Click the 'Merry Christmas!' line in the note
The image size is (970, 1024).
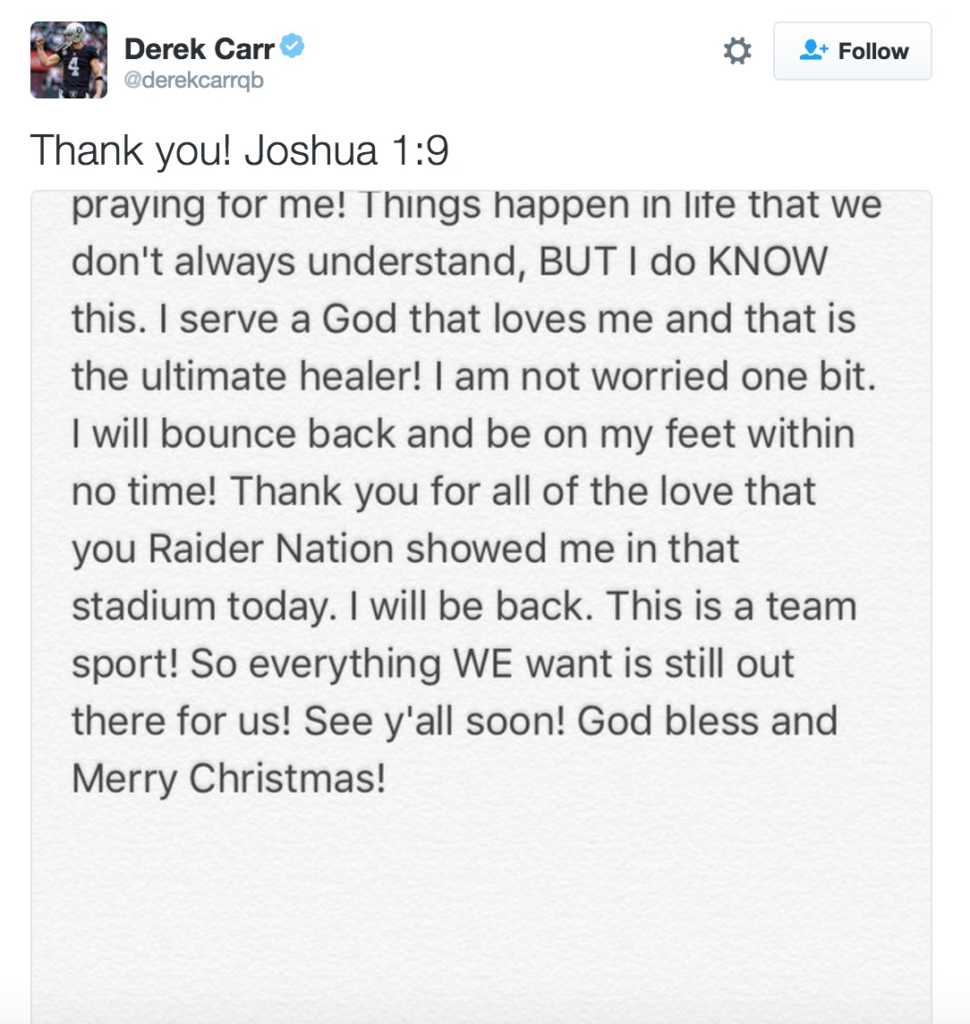[229, 779]
